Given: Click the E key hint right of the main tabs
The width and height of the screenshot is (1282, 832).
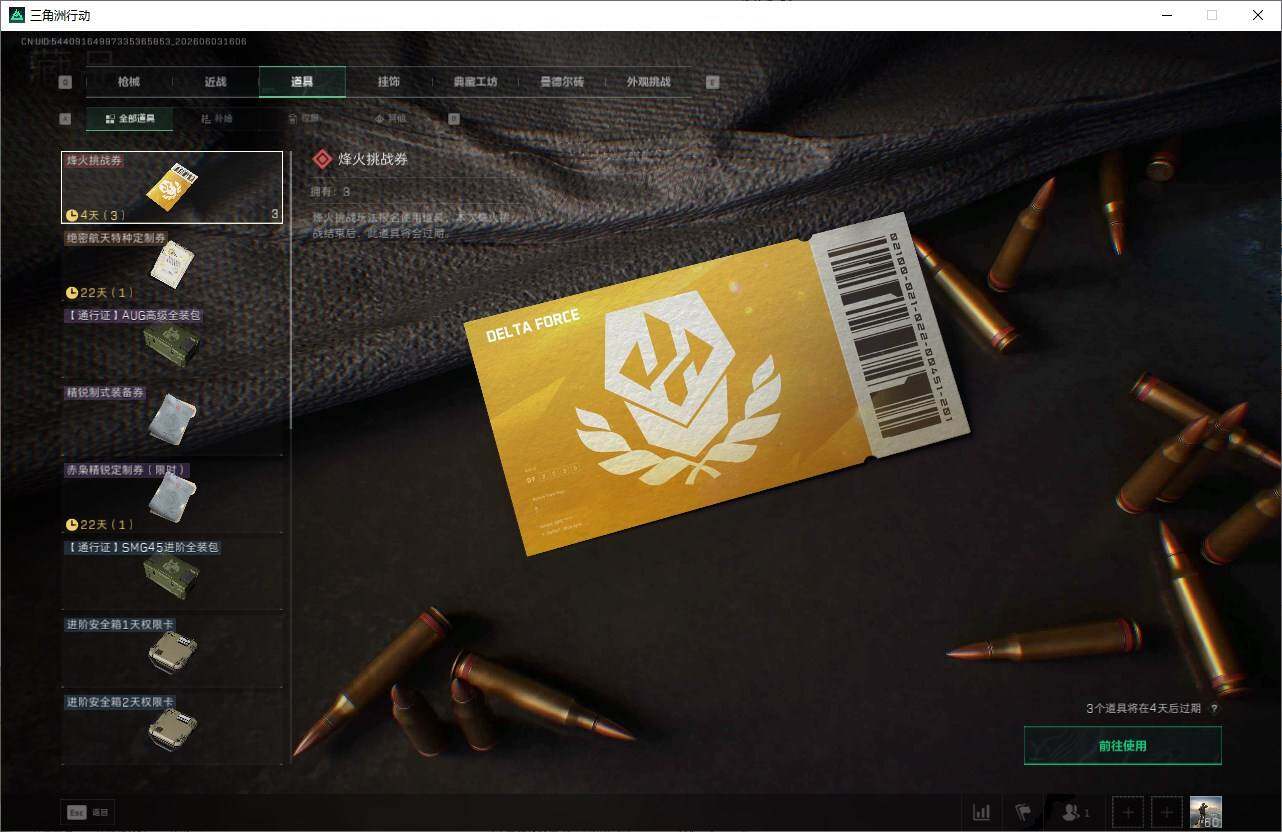Looking at the screenshot, I should [713, 83].
